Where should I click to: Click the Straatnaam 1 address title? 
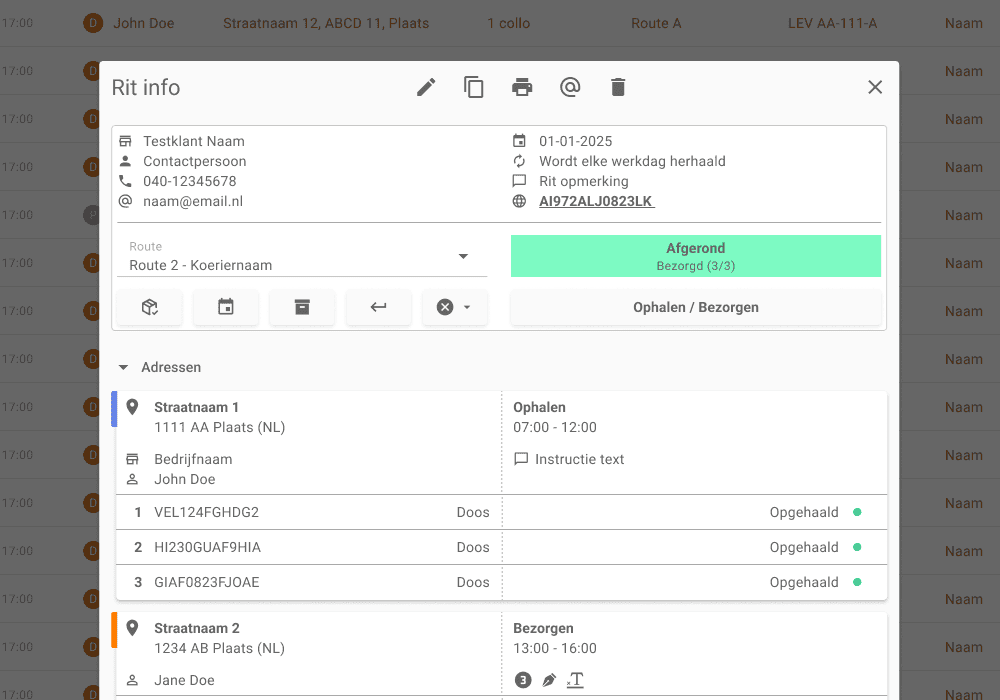click(196, 407)
